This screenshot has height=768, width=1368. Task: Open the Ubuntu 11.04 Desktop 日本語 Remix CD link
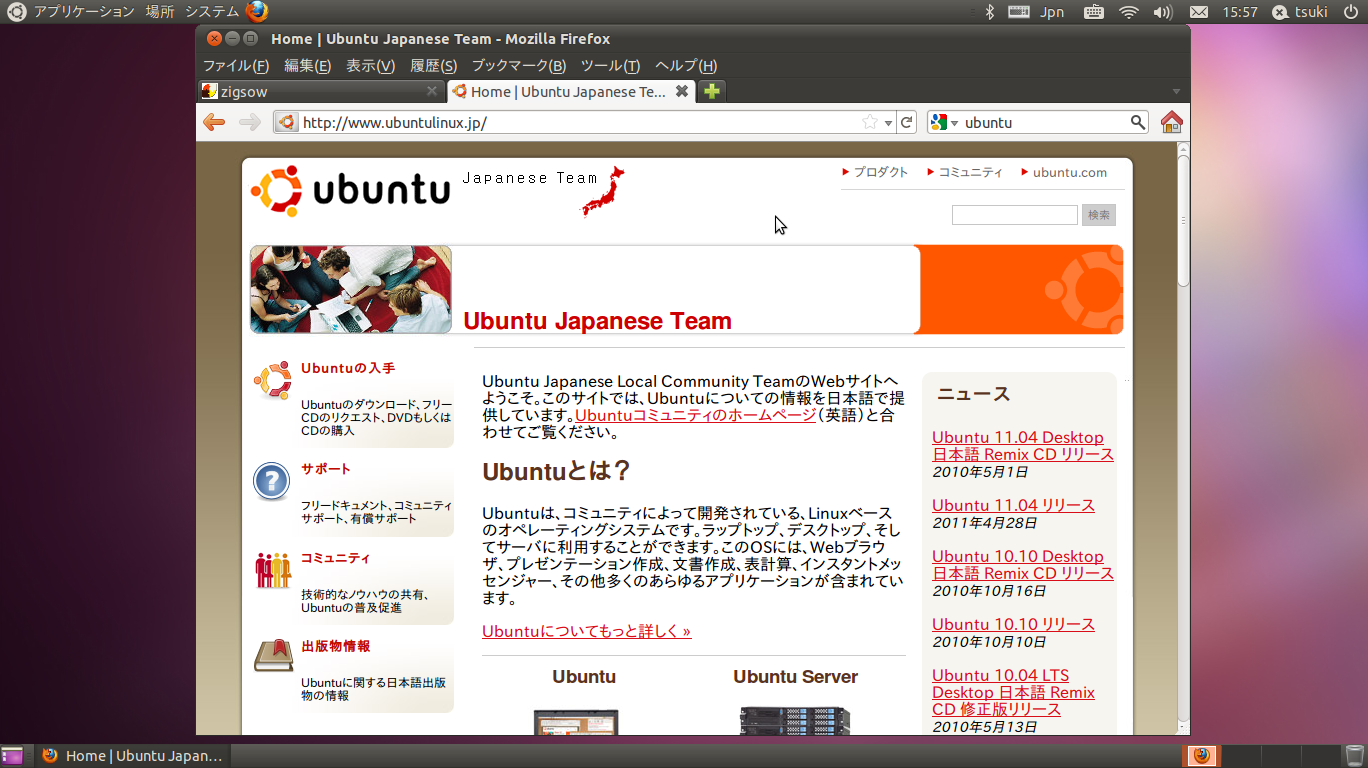tap(1023, 446)
